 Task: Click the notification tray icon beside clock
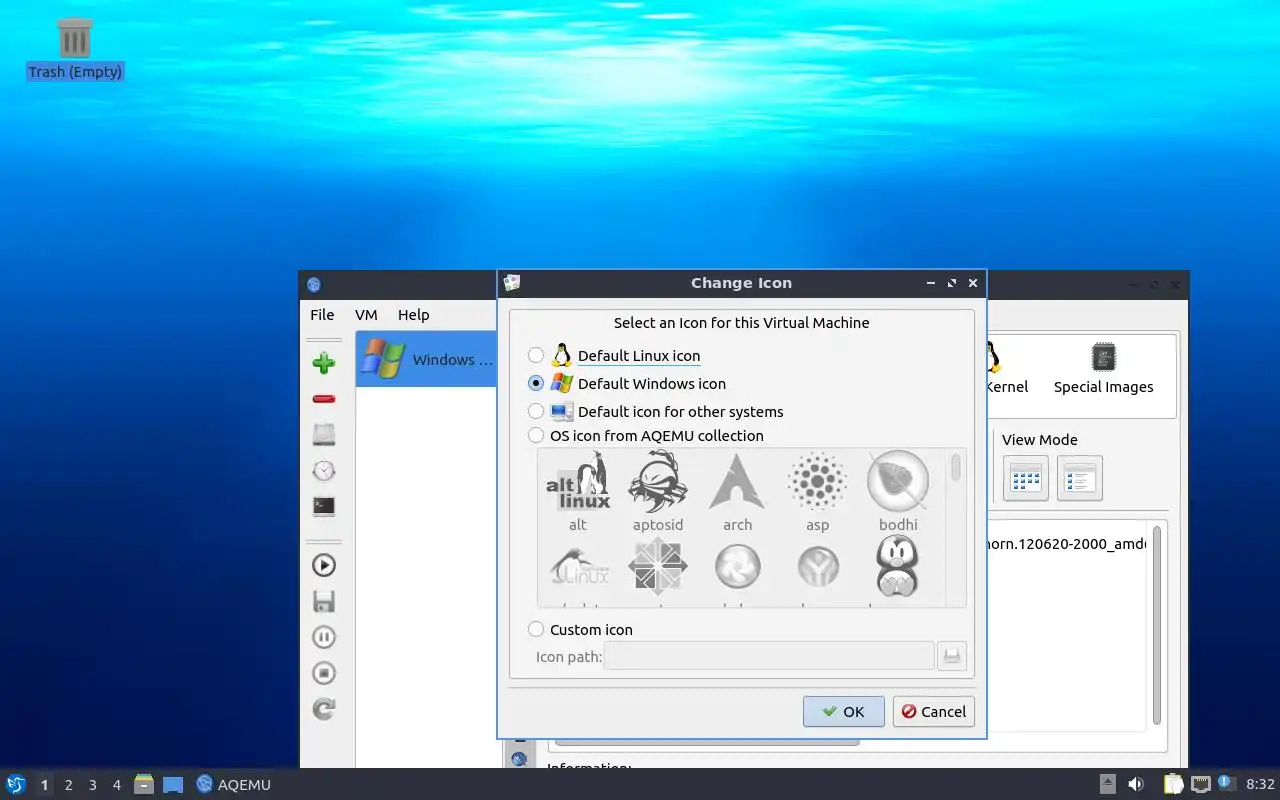point(1227,783)
